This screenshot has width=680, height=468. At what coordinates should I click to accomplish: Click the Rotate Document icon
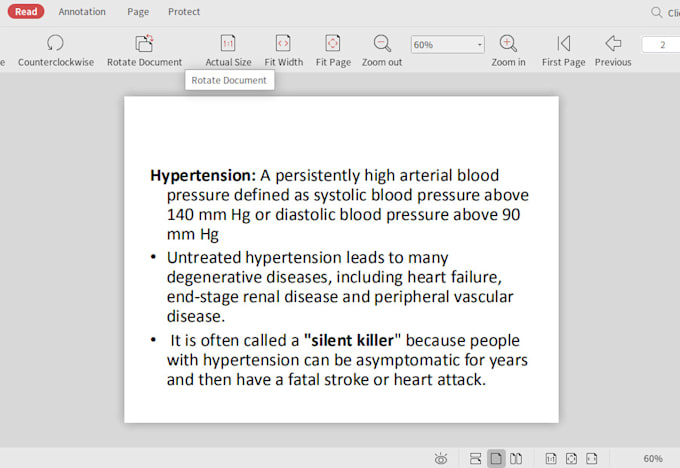pos(144,43)
